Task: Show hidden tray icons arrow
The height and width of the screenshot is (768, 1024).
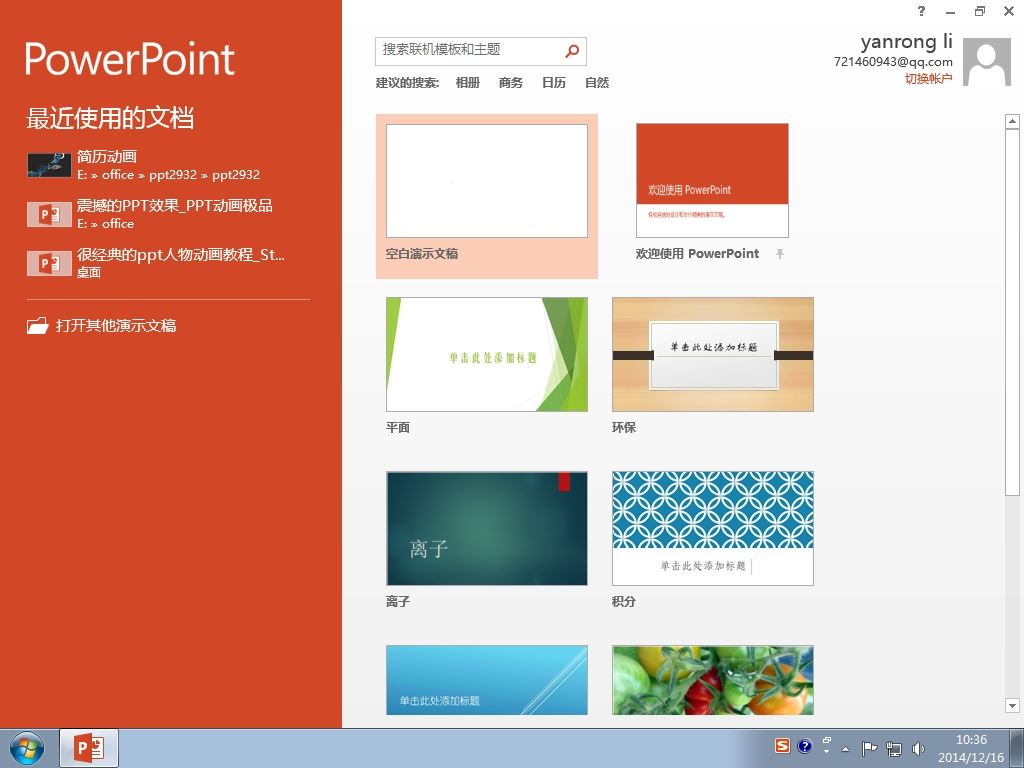Action: click(x=846, y=749)
